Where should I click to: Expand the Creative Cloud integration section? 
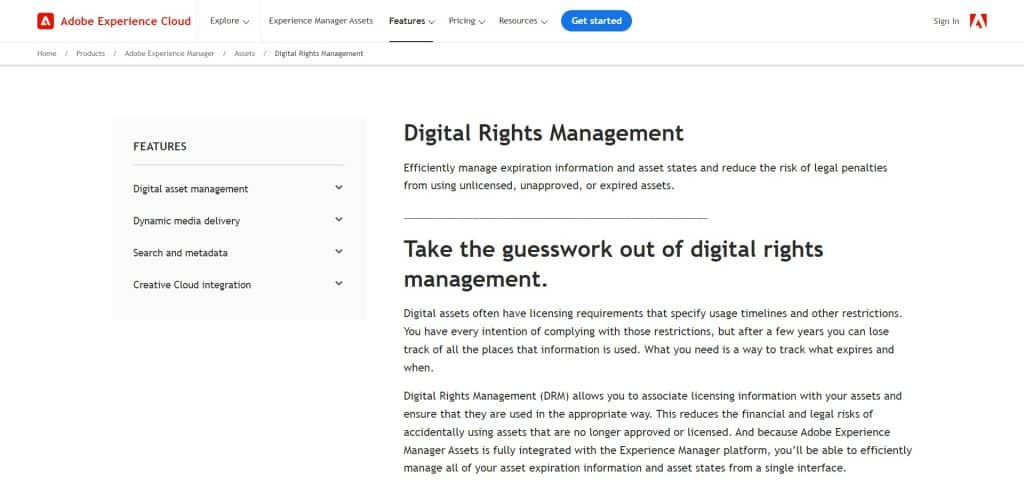click(x=238, y=285)
